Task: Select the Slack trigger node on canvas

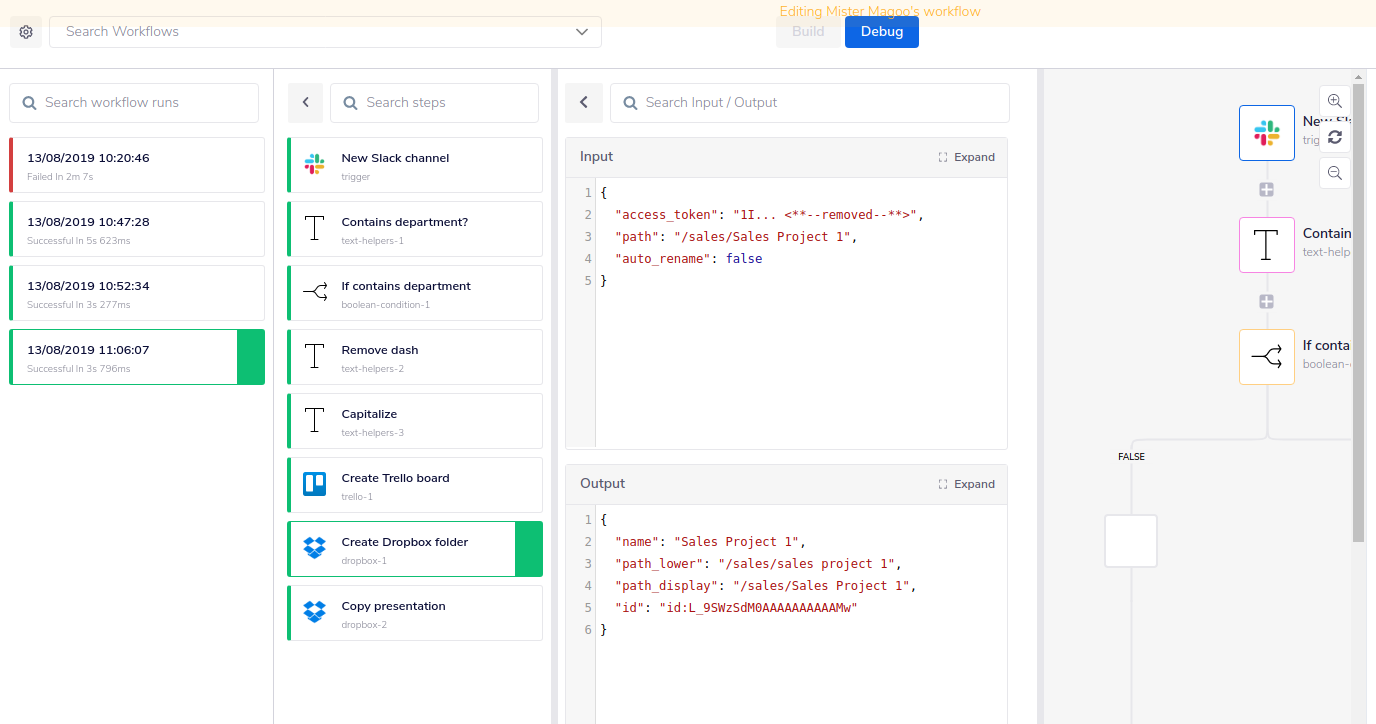Action: [x=1267, y=133]
